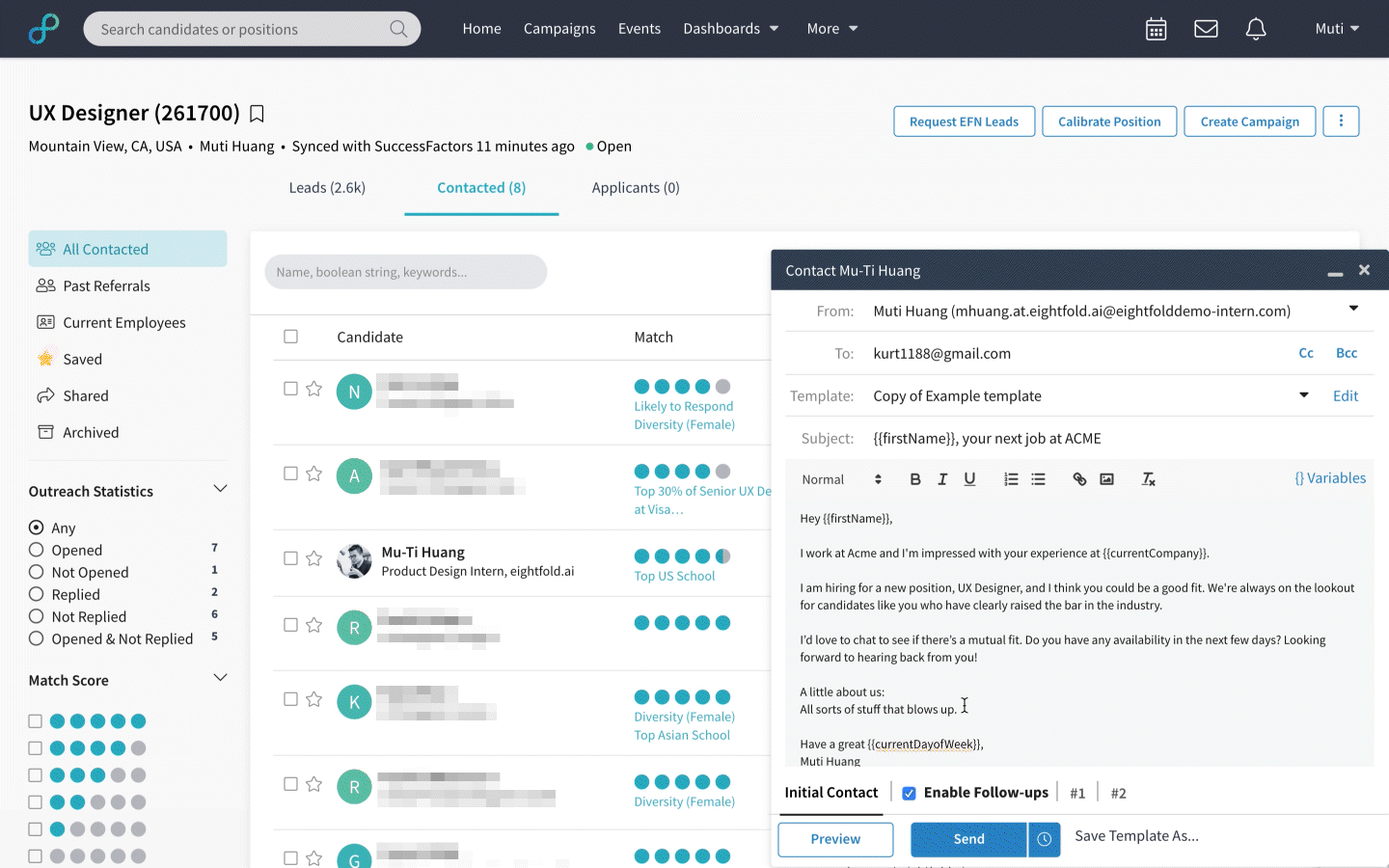This screenshot has height=868, width=1389.
Task: Minimize the Contact Mu-Ti Huang panel
Action: [x=1335, y=273]
